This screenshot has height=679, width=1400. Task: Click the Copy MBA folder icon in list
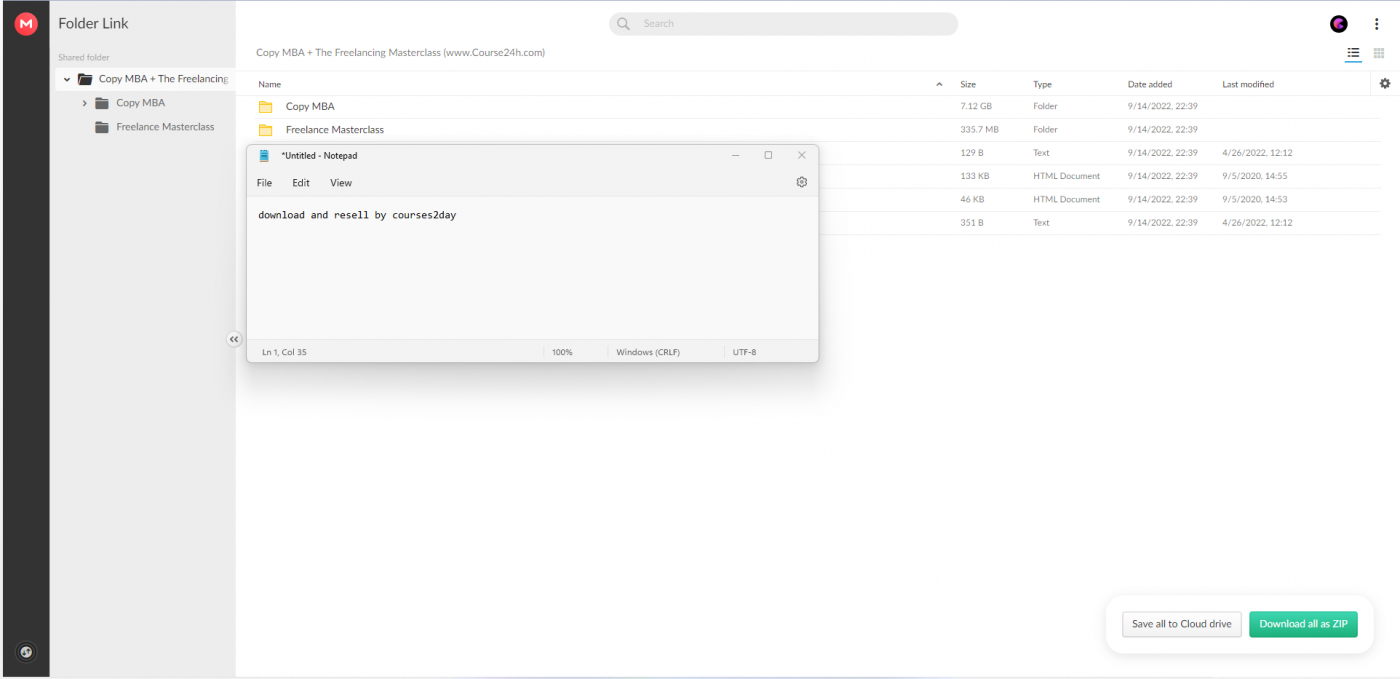click(265, 106)
